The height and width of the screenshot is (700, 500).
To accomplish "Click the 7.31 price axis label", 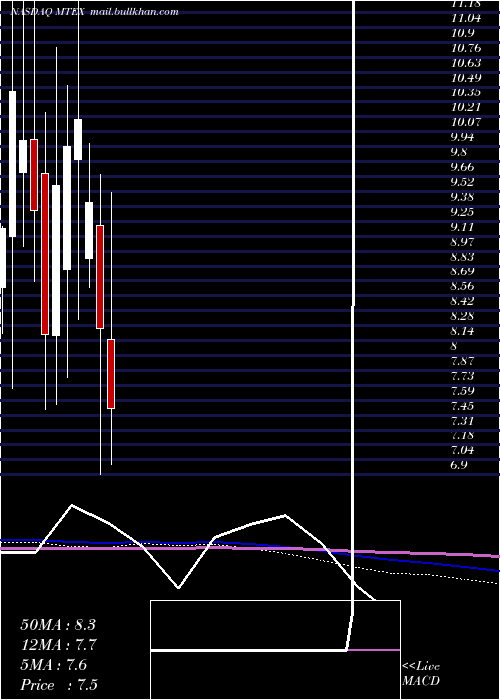I will (x=462, y=421).
